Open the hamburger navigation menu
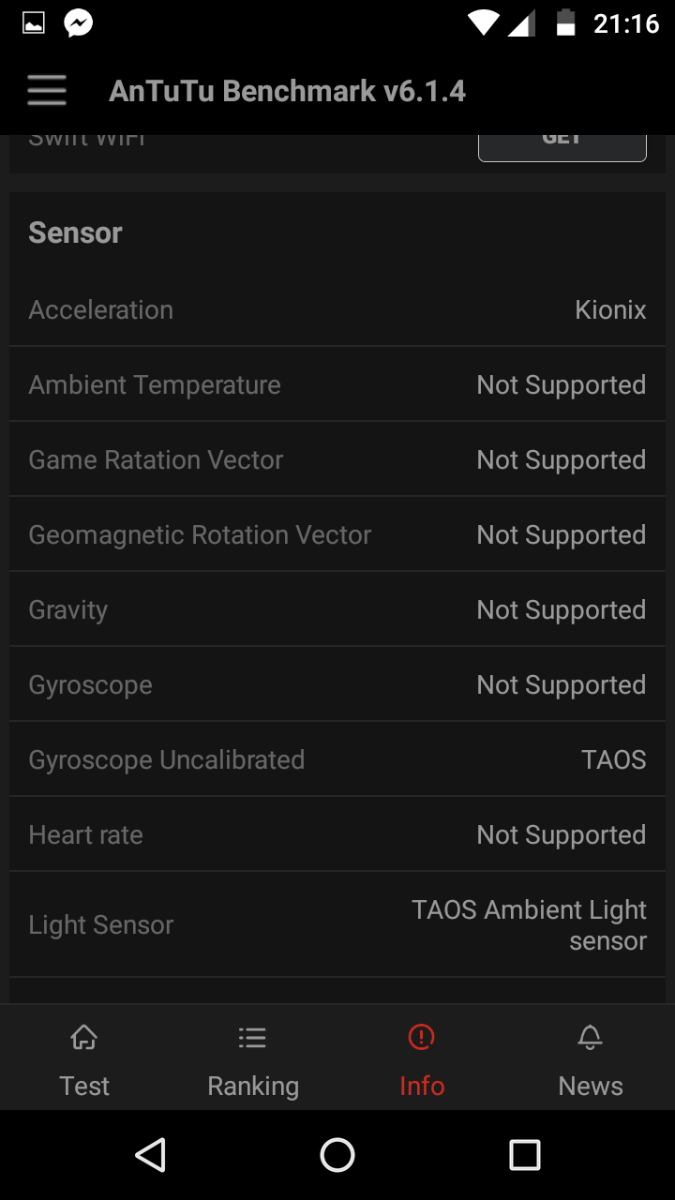The image size is (675, 1200). point(47,91)
